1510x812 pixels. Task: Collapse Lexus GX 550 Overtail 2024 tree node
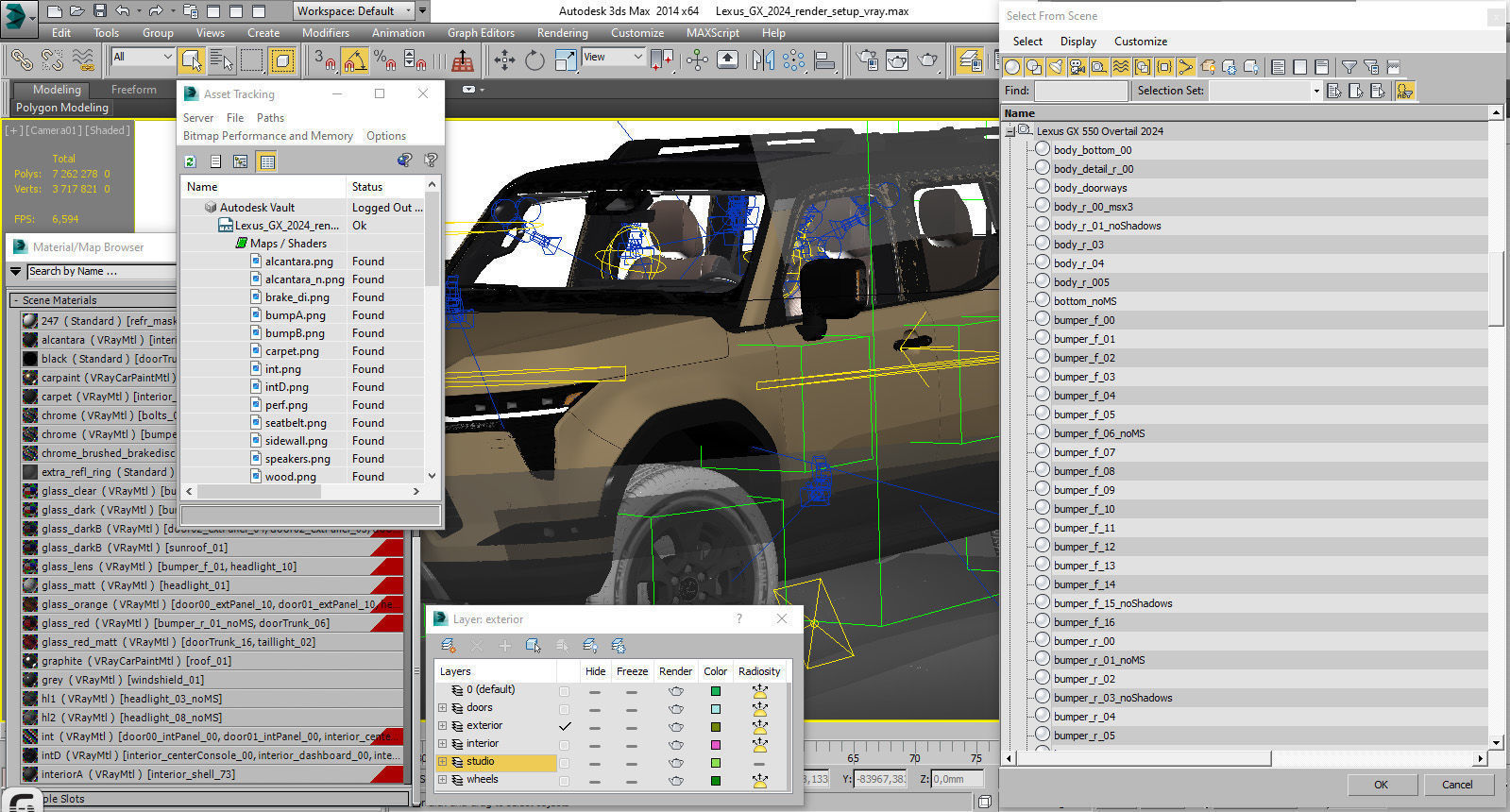tap(1010, 131)
